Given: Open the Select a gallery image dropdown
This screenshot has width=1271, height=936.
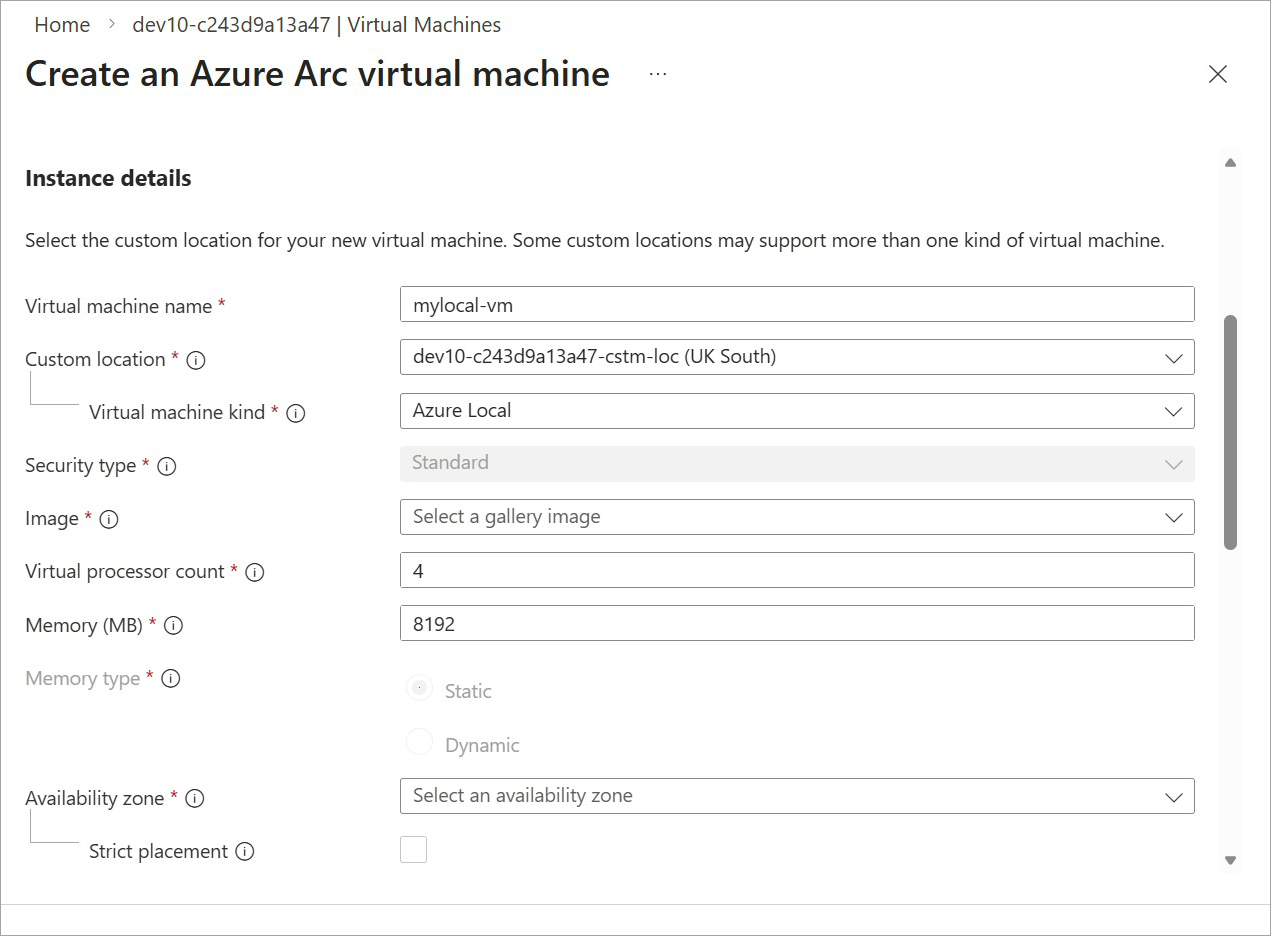Looking at the screenshot, I should [x=796, y=517].
